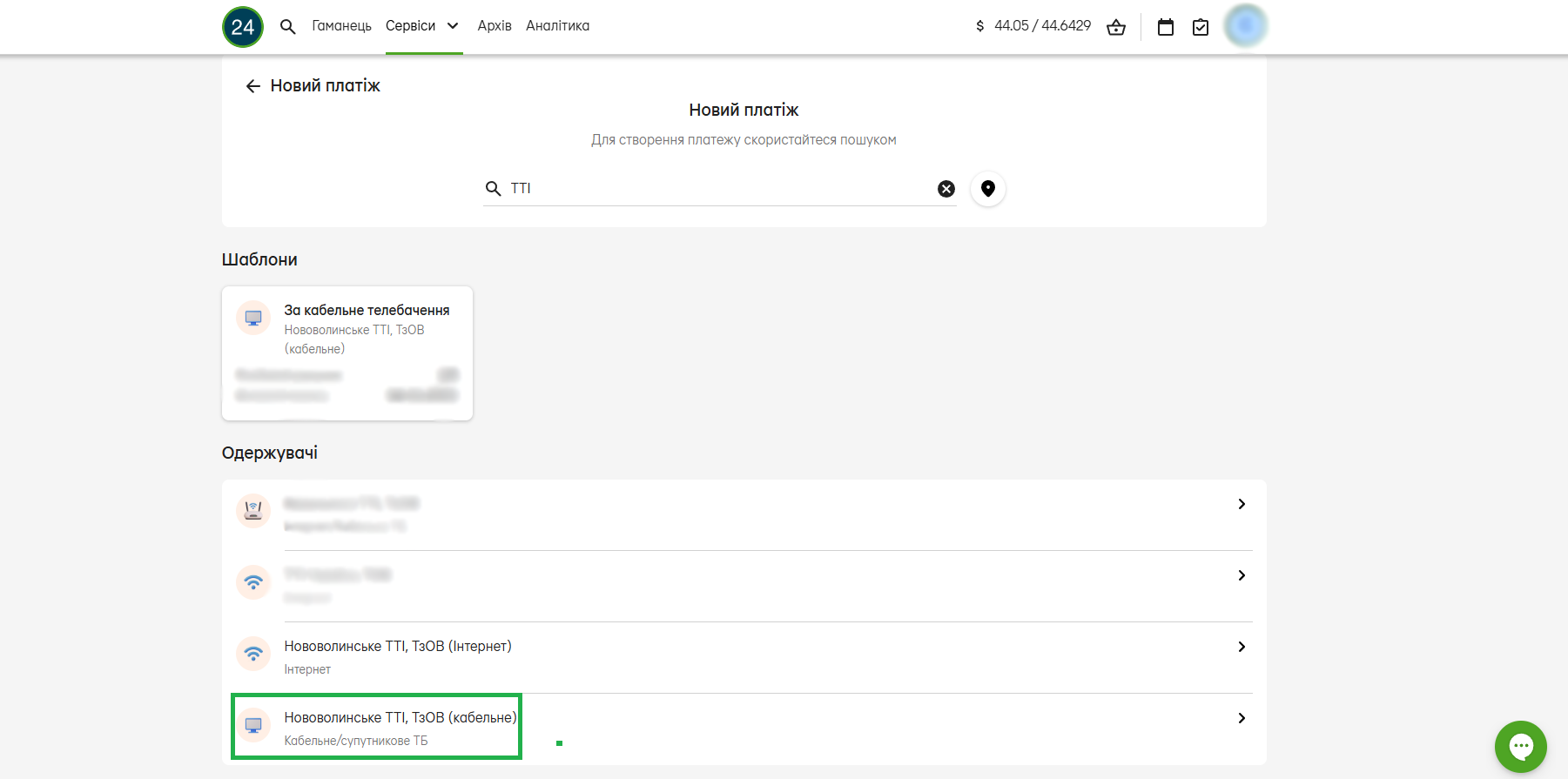Select recipient Нововолинське ТТІ, ТзОВ (Інтернет)
The image size is (1568, 779).
[x=744, y=658]
